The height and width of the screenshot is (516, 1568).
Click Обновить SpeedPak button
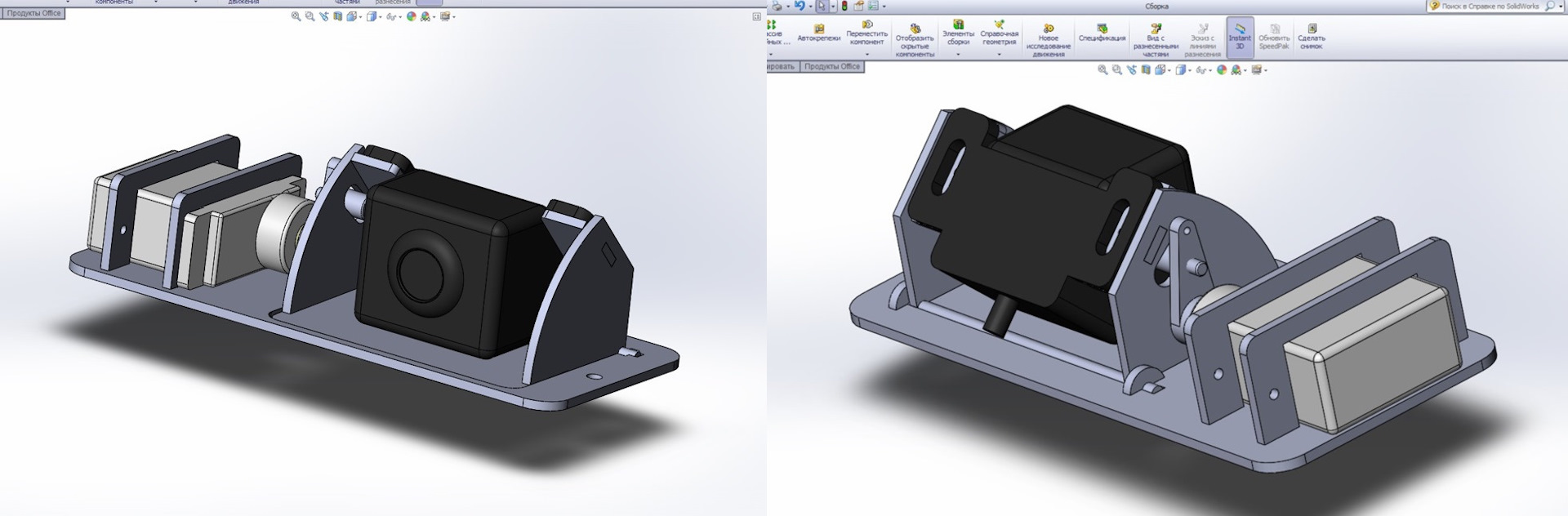1274,38
